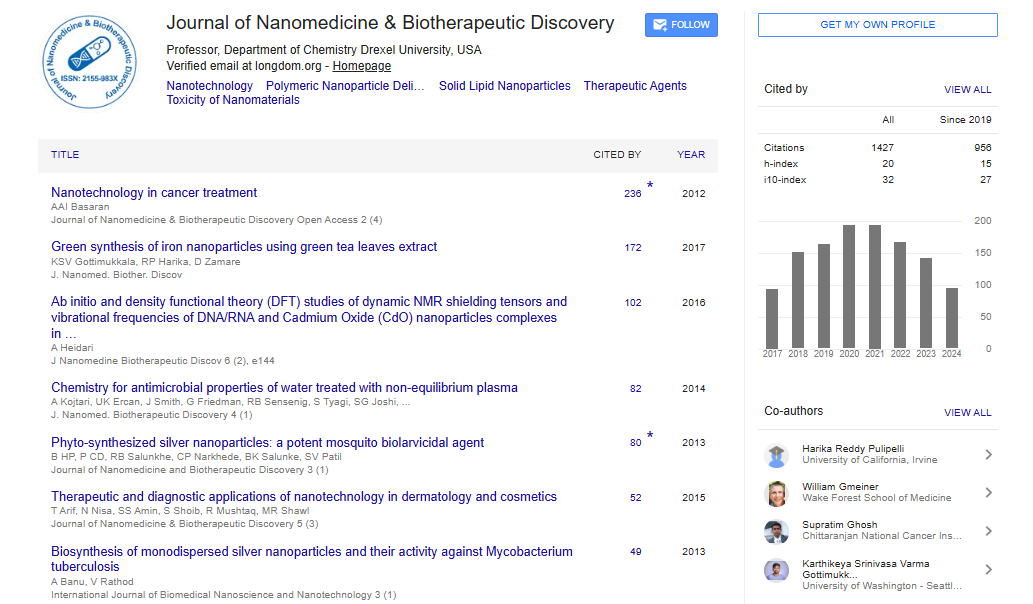Select the 2021 bar in citations chart
1033x604 pixels.
[x=875, y=286]
